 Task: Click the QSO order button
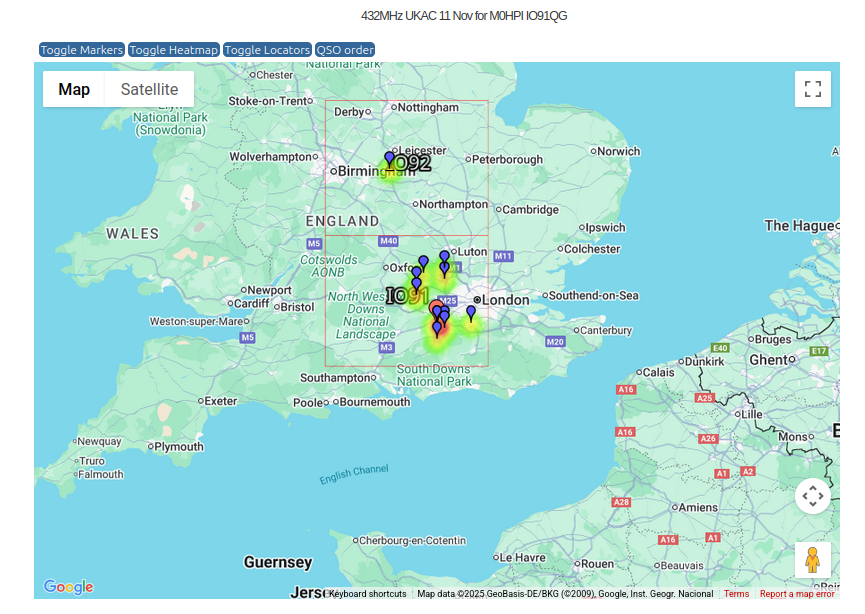click(x=345, y=50)
